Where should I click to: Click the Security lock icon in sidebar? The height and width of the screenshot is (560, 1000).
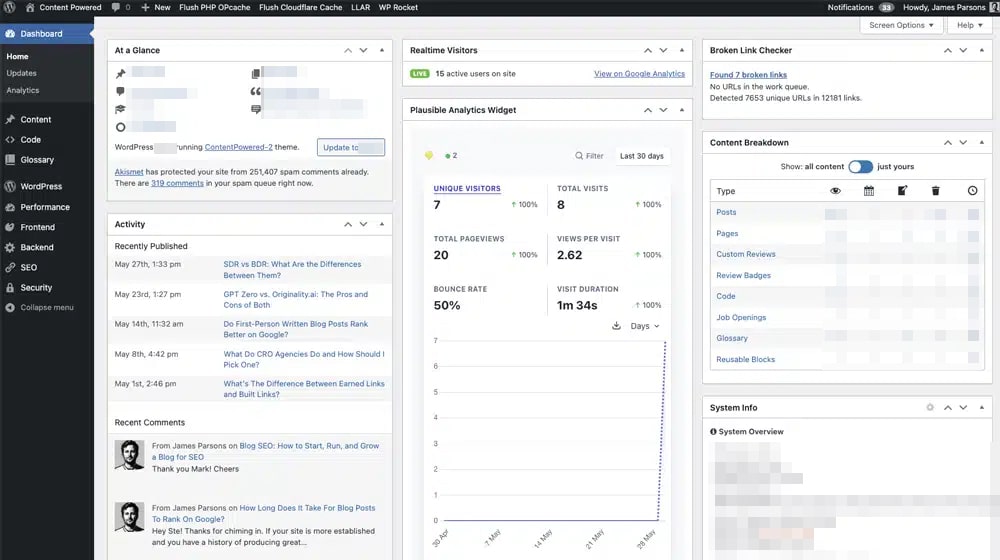click(10, 288)
